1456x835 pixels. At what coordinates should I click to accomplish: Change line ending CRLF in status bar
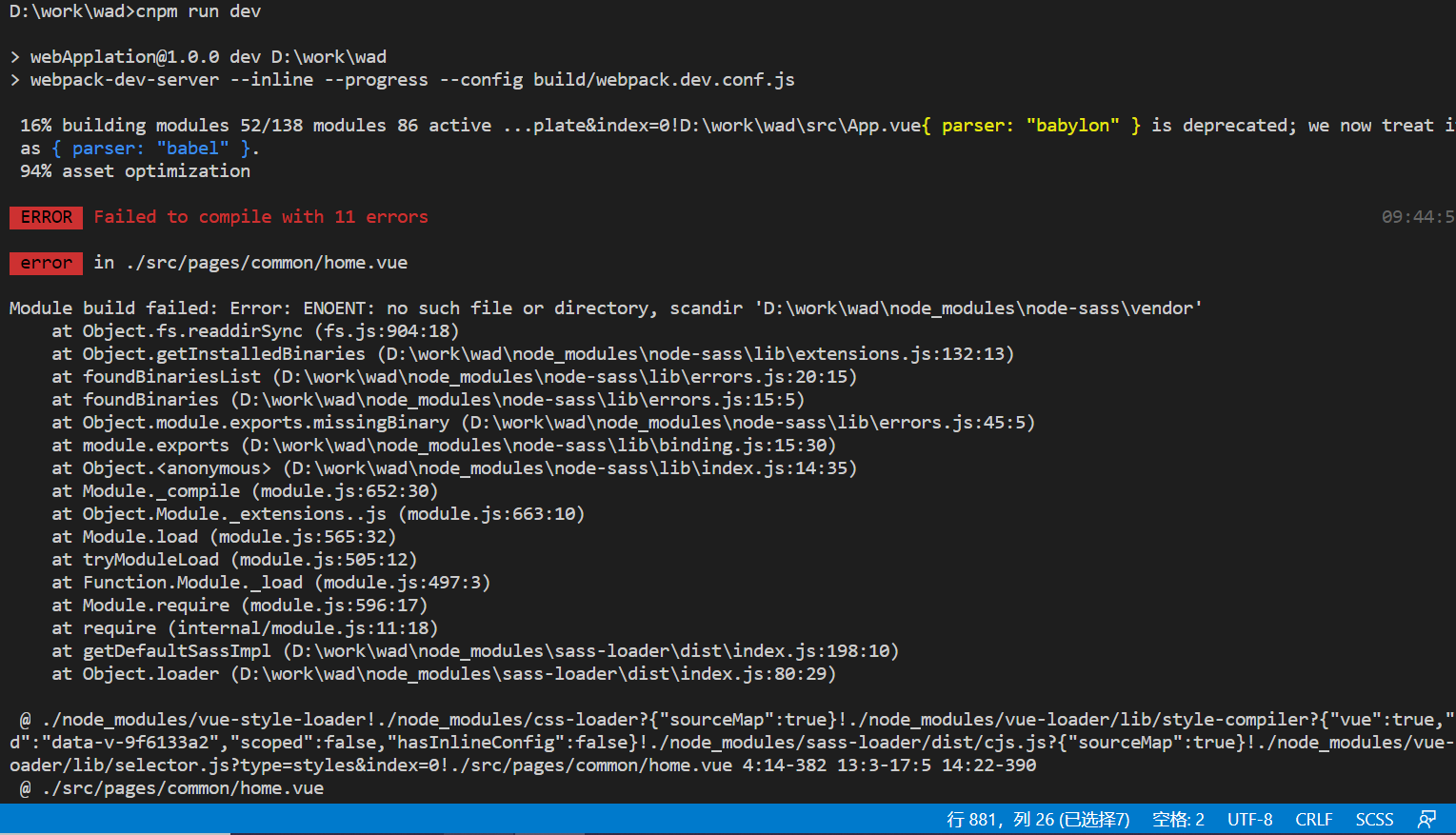click(1313, 819)
